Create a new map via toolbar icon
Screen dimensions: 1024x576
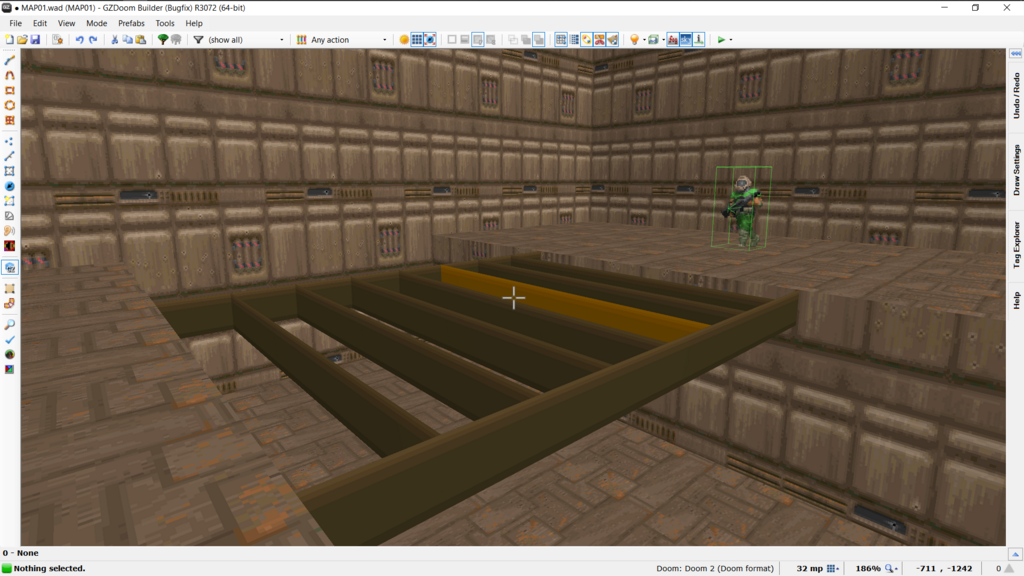point(9,40)
